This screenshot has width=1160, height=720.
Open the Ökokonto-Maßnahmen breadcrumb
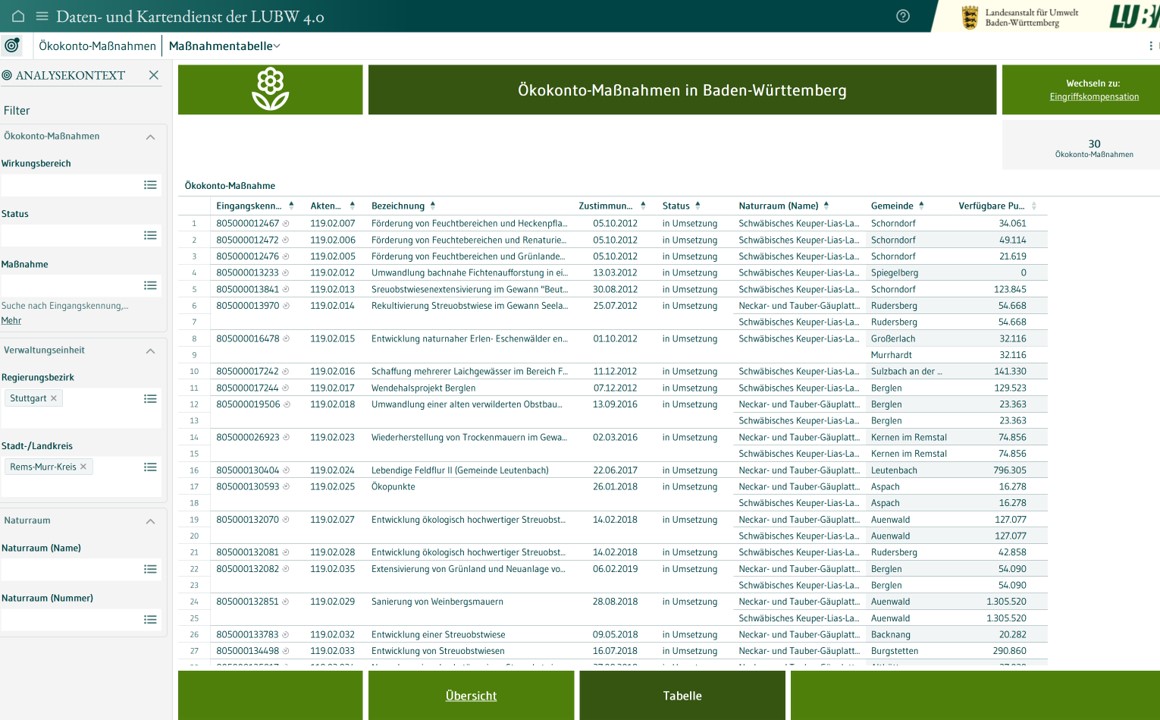click(x=97, y=46)
